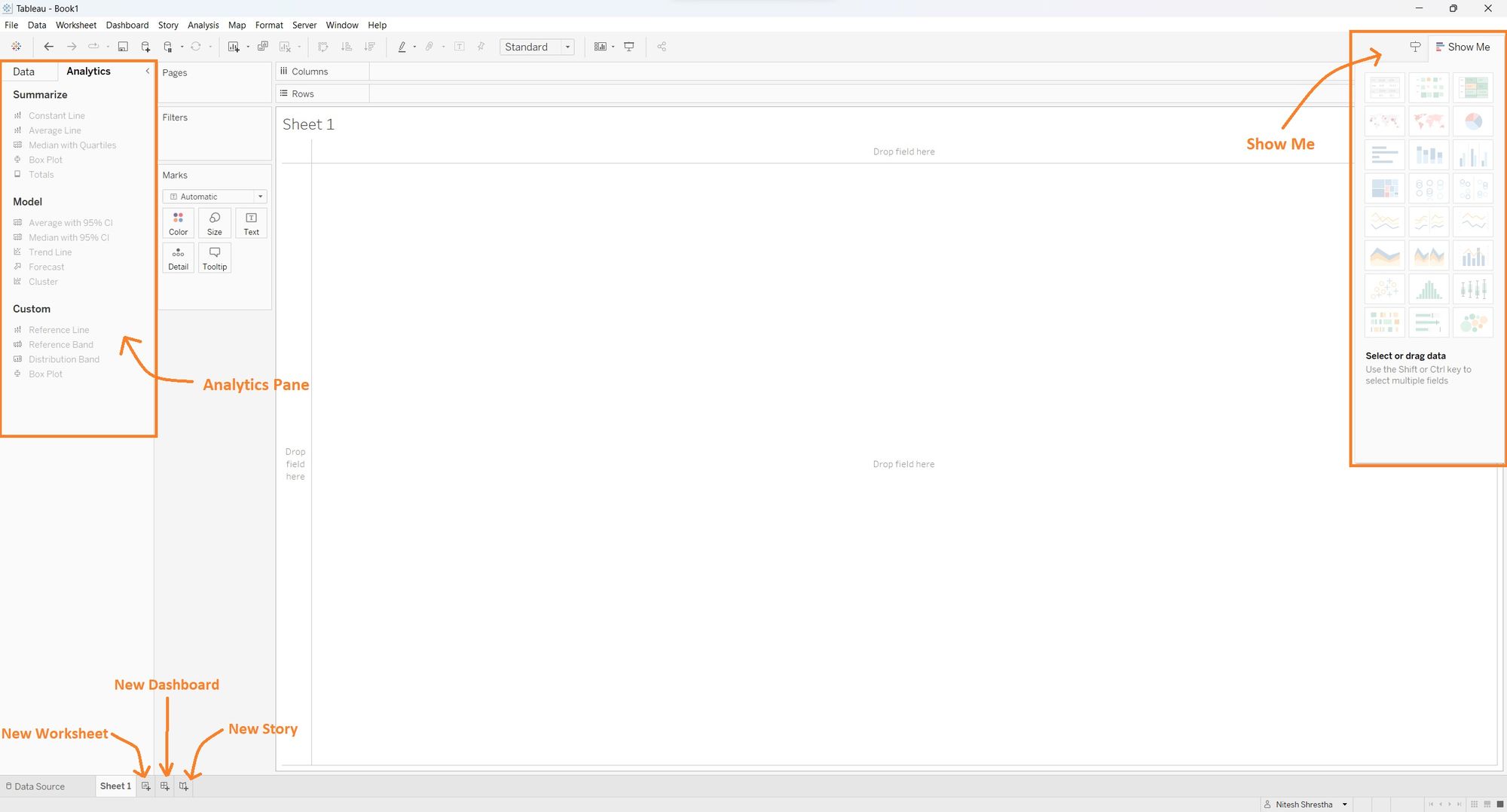Select the Analytics pane tab
This screenshot has height=812, width=1507.
coord(88,71)
